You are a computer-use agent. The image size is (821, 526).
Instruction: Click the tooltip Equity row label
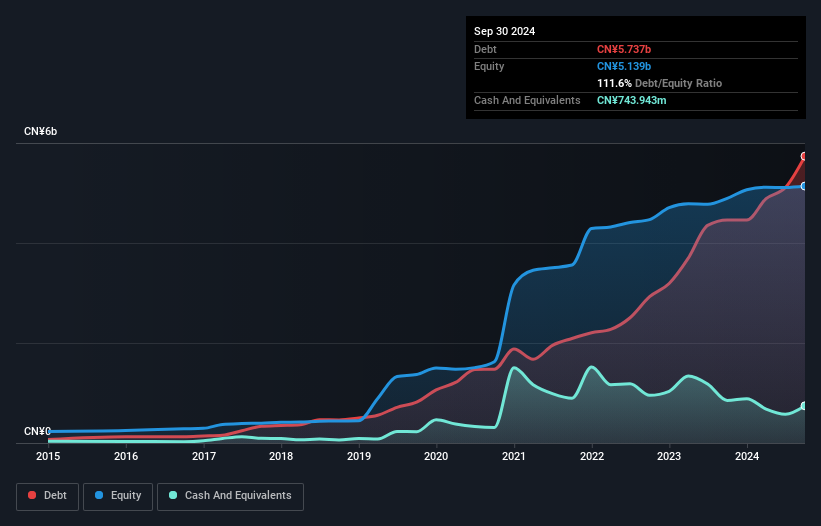(x=489, y=66)
